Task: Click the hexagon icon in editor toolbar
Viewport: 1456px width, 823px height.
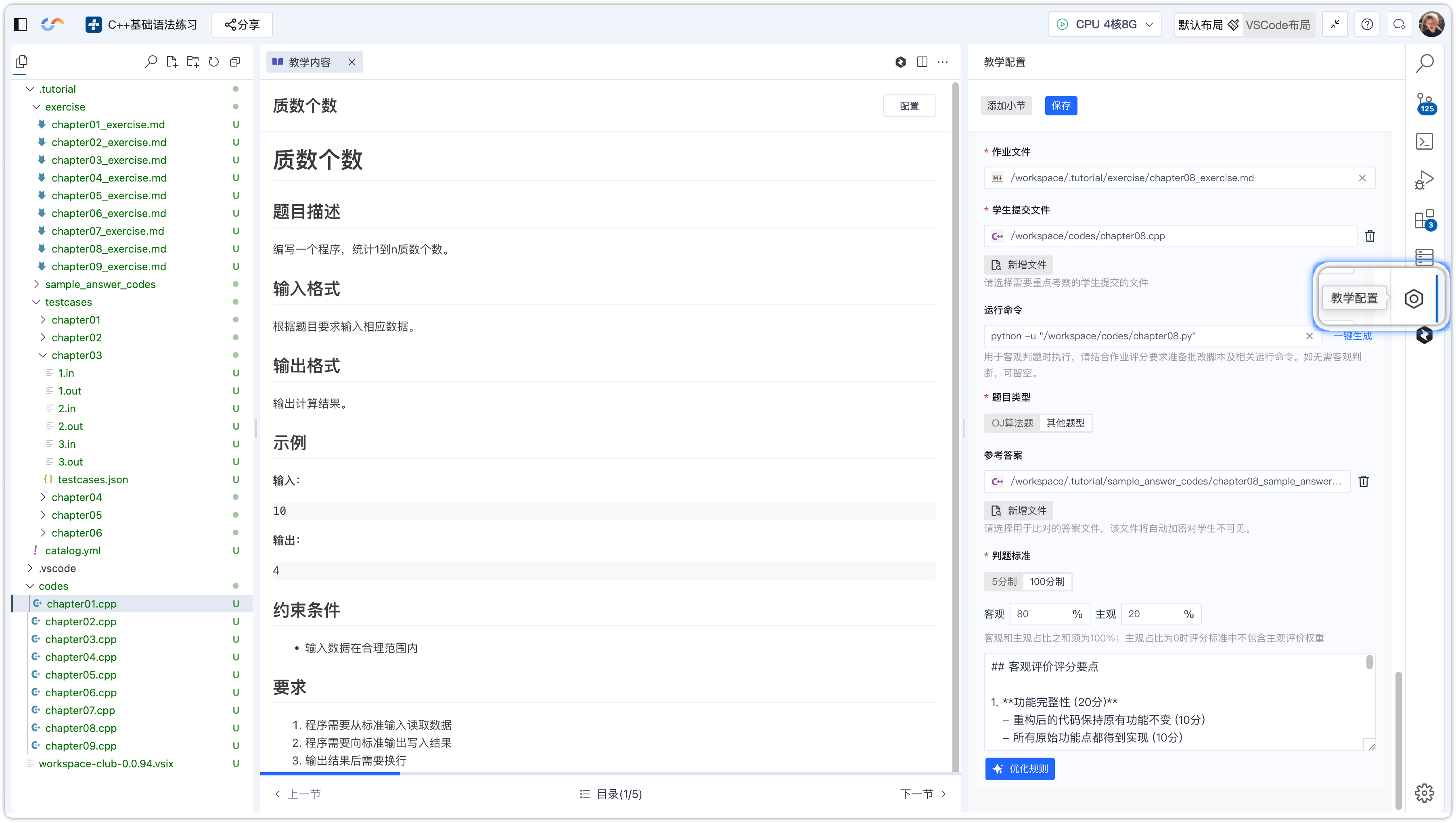Action: point(901,62)
